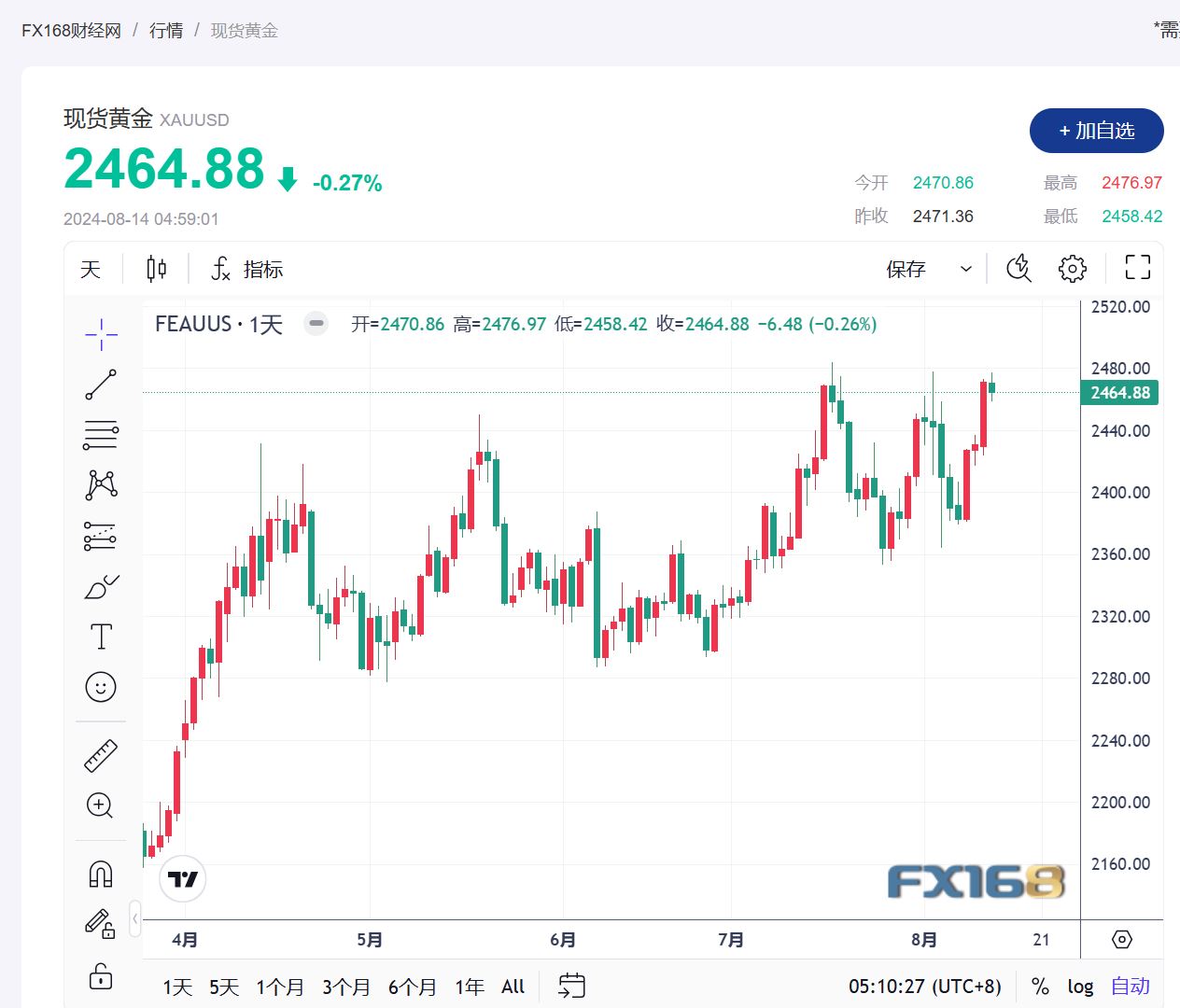Enter fullscreen chart mode
Image resolution: width=1180 pixels, height=1008 pixels.
(x=1137, y=269)
